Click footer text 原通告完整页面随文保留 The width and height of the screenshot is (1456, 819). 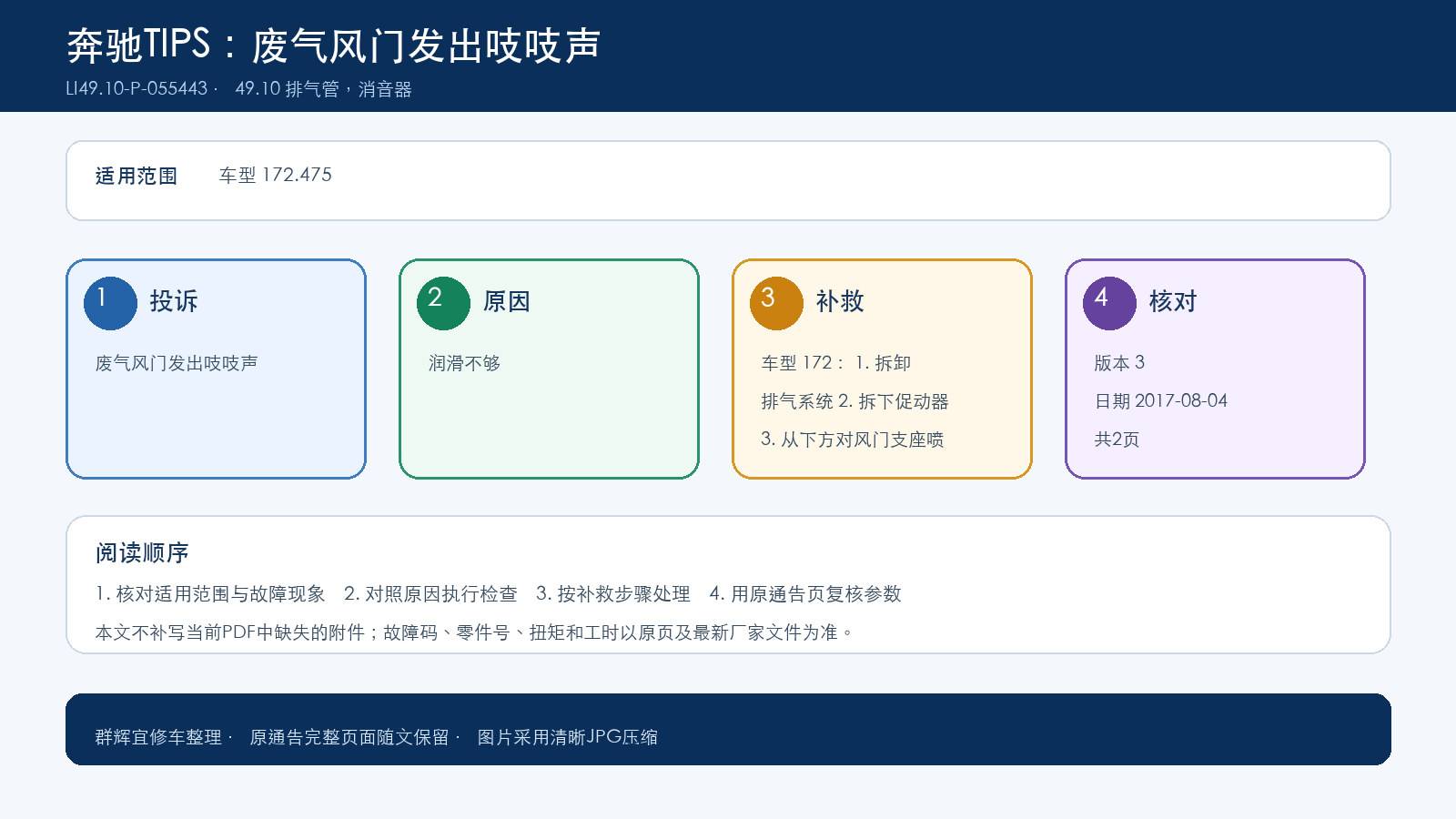coord(349,737)
